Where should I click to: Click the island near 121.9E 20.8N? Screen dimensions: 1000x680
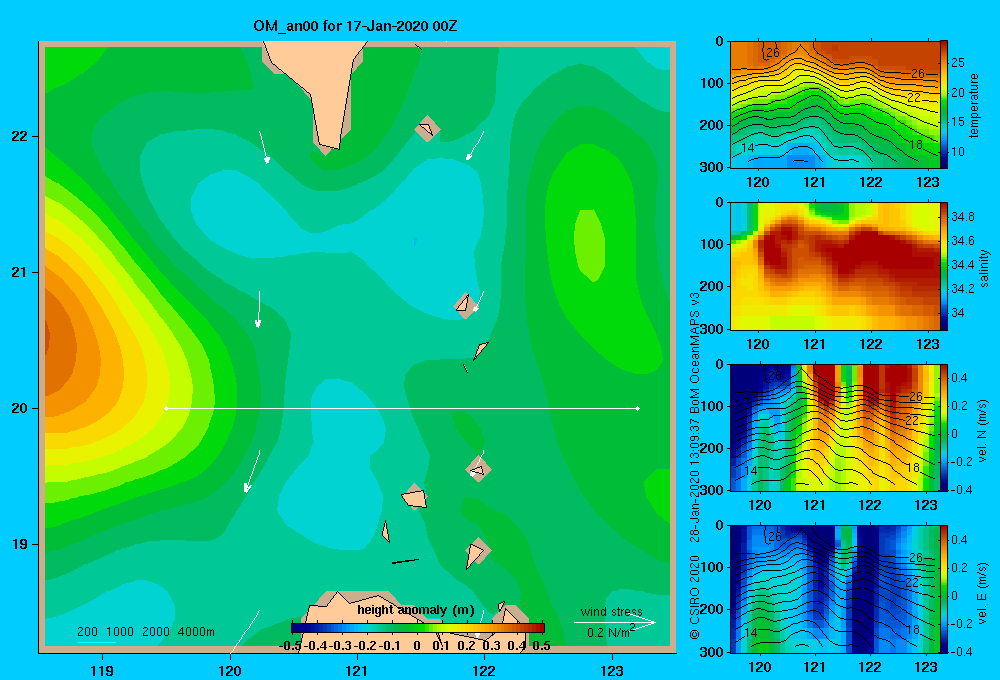coord(465,305)
